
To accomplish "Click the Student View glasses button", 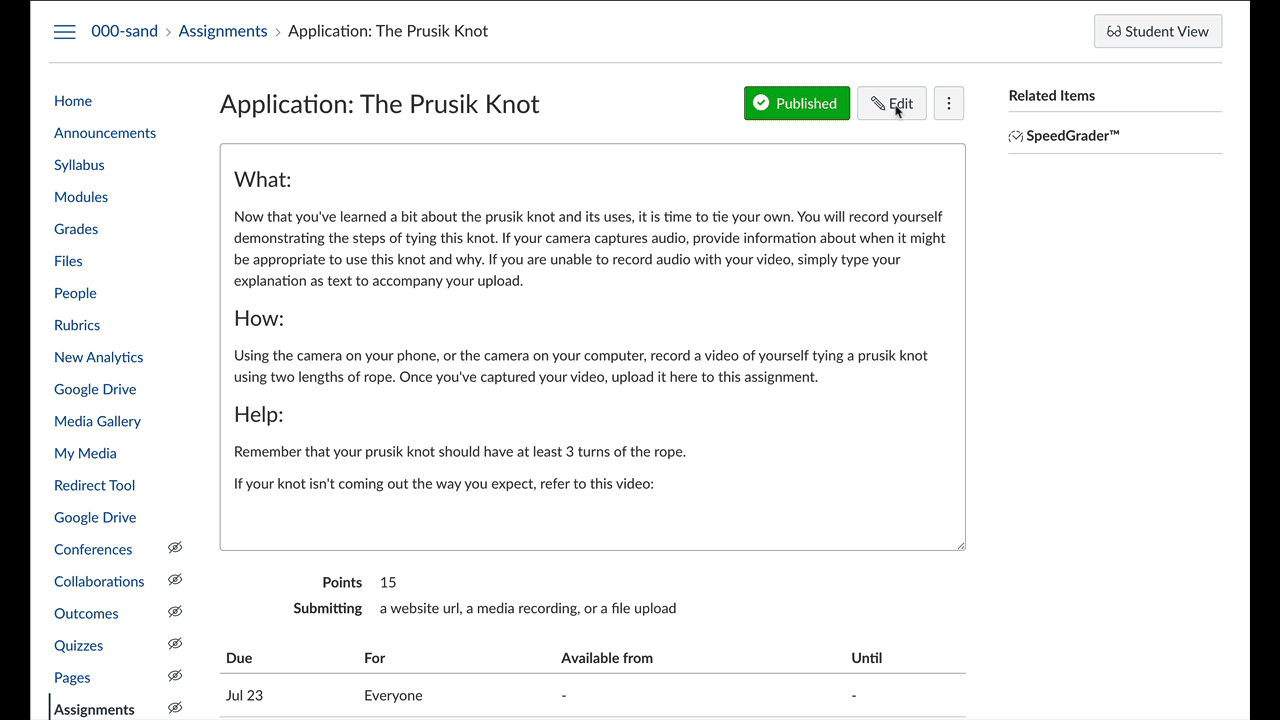I will (x=1157, y=31).
